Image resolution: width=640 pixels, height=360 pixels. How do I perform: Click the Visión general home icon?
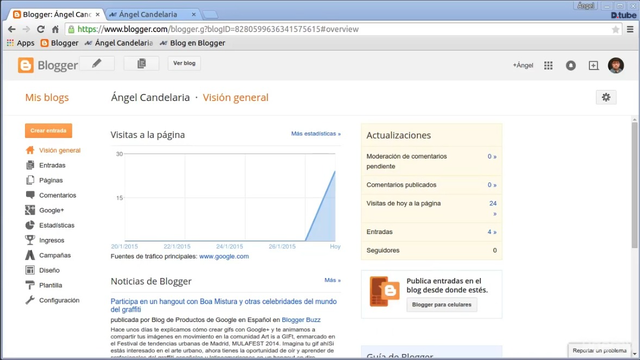[30, 150]
